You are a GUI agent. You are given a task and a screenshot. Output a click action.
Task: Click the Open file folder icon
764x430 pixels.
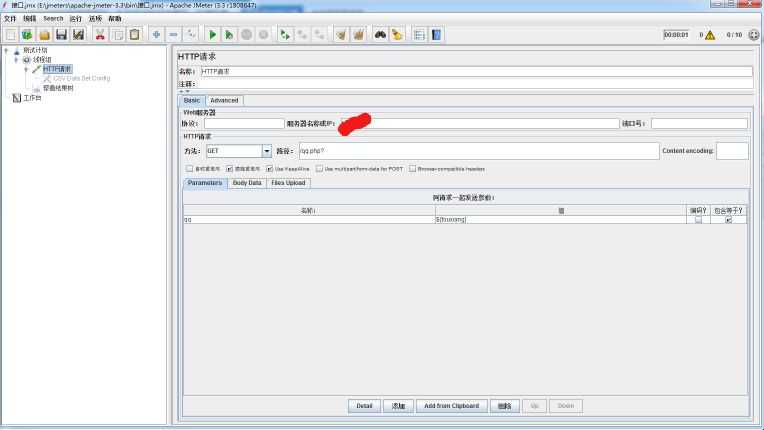pos(44,35)
